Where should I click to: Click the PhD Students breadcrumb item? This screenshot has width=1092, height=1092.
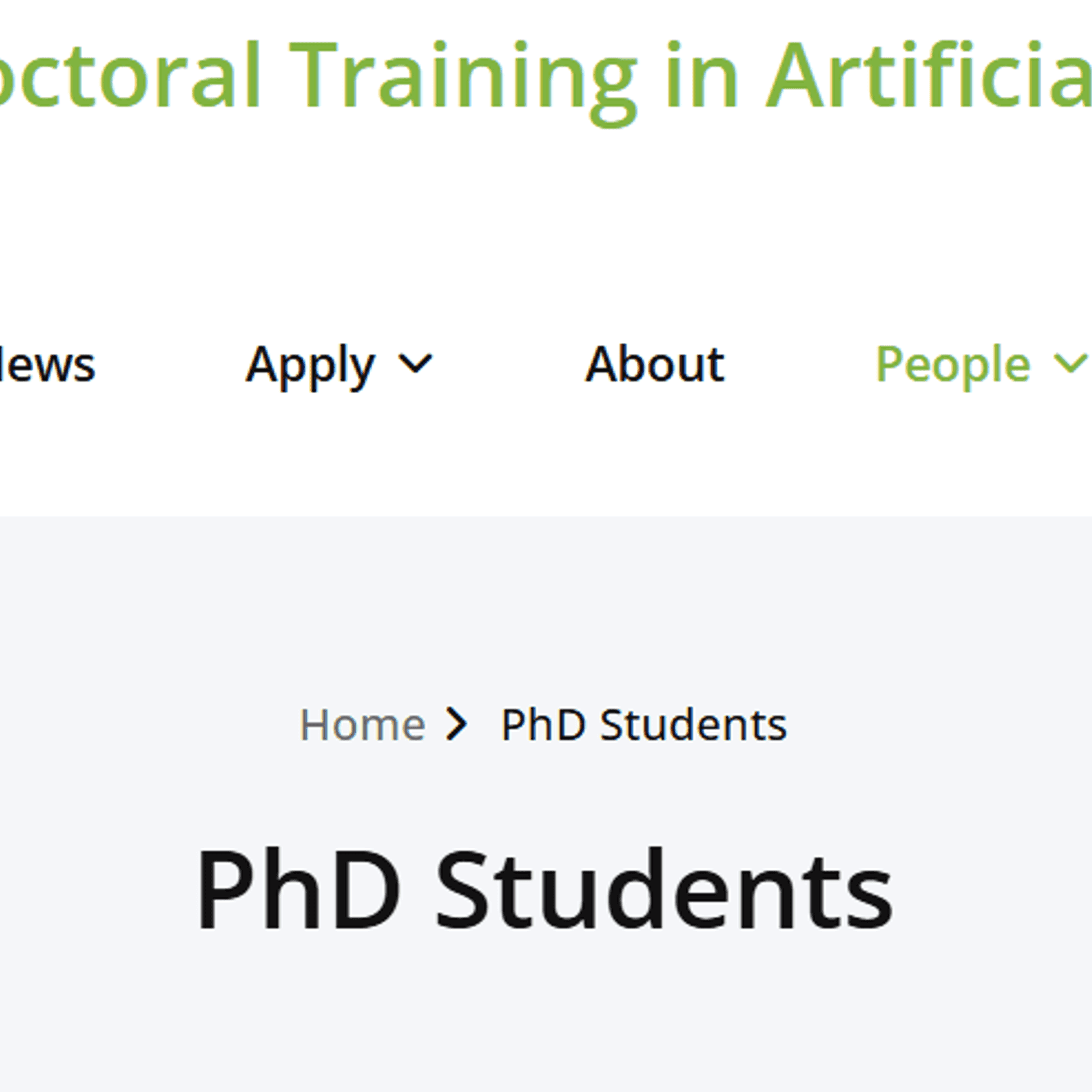click(x=643, y=725)
